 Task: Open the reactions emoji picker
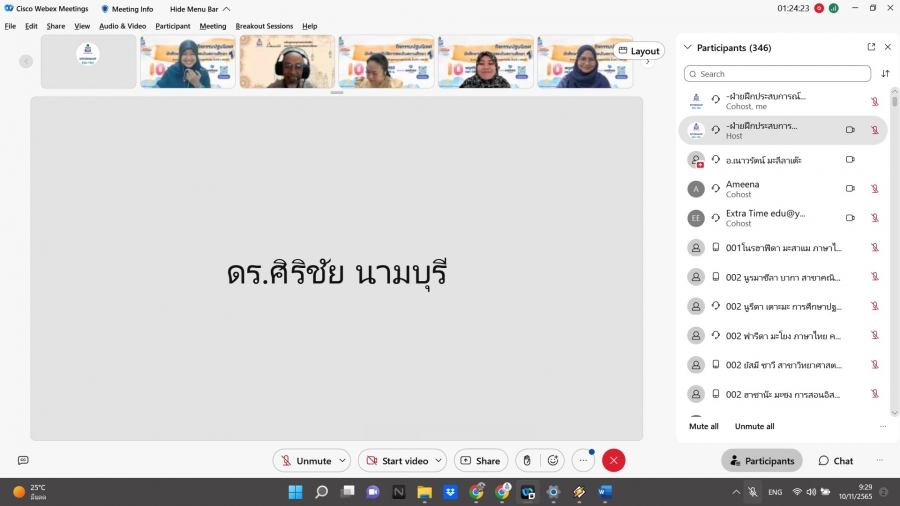click(552, 461)
